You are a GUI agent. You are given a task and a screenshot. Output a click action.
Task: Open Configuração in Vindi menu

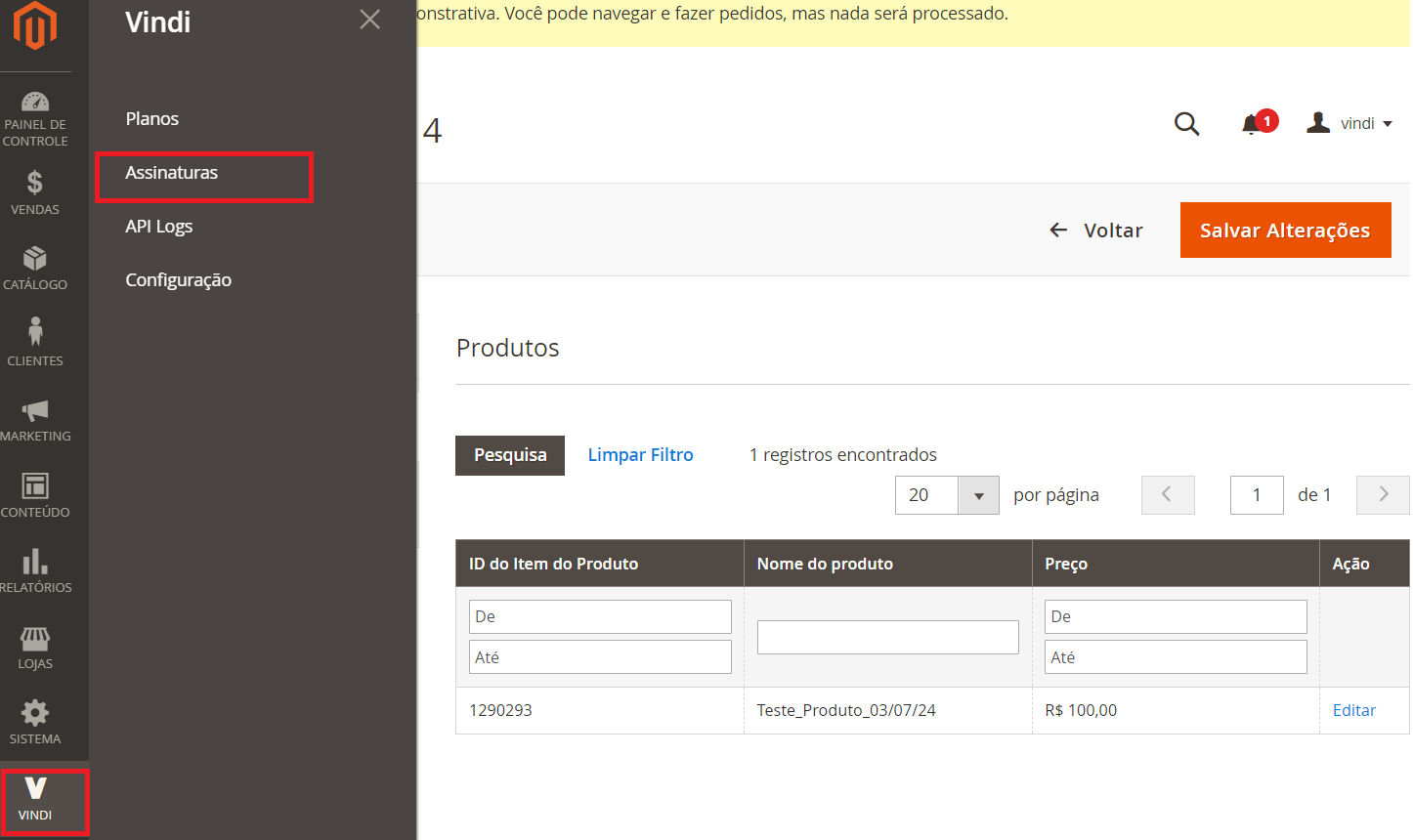(179, 280)
